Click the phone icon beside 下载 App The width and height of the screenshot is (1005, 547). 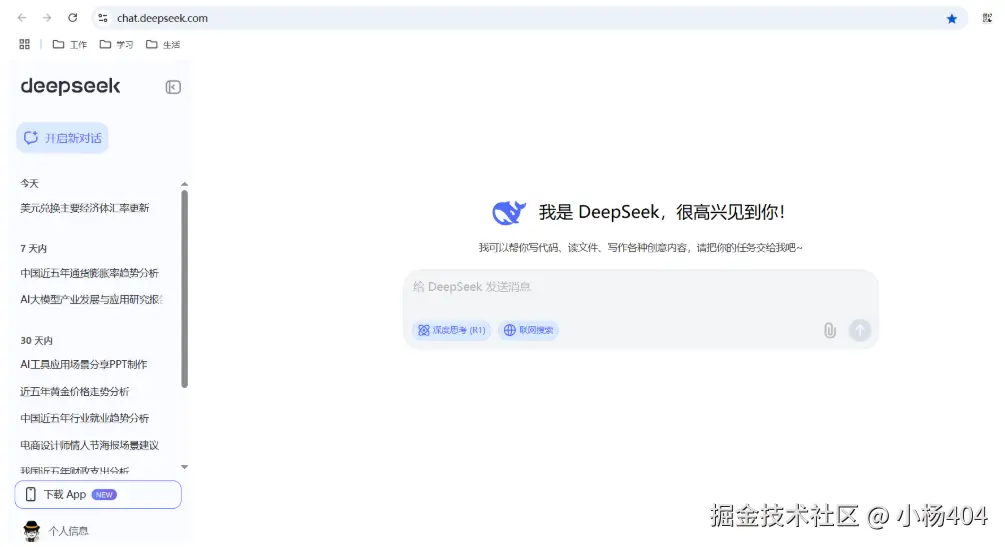[30, 494]
